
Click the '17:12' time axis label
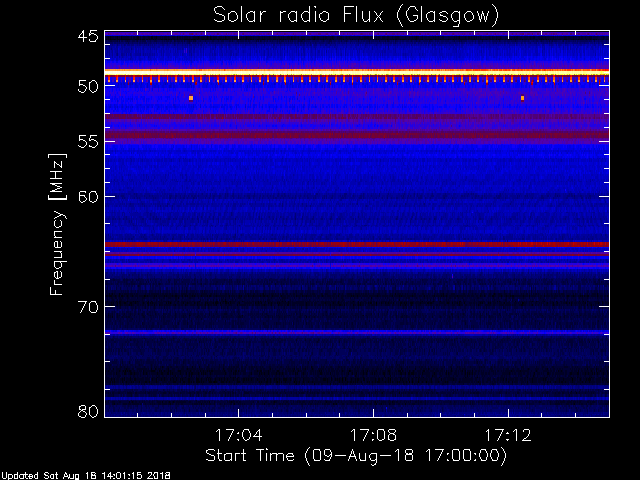point(508,435)
